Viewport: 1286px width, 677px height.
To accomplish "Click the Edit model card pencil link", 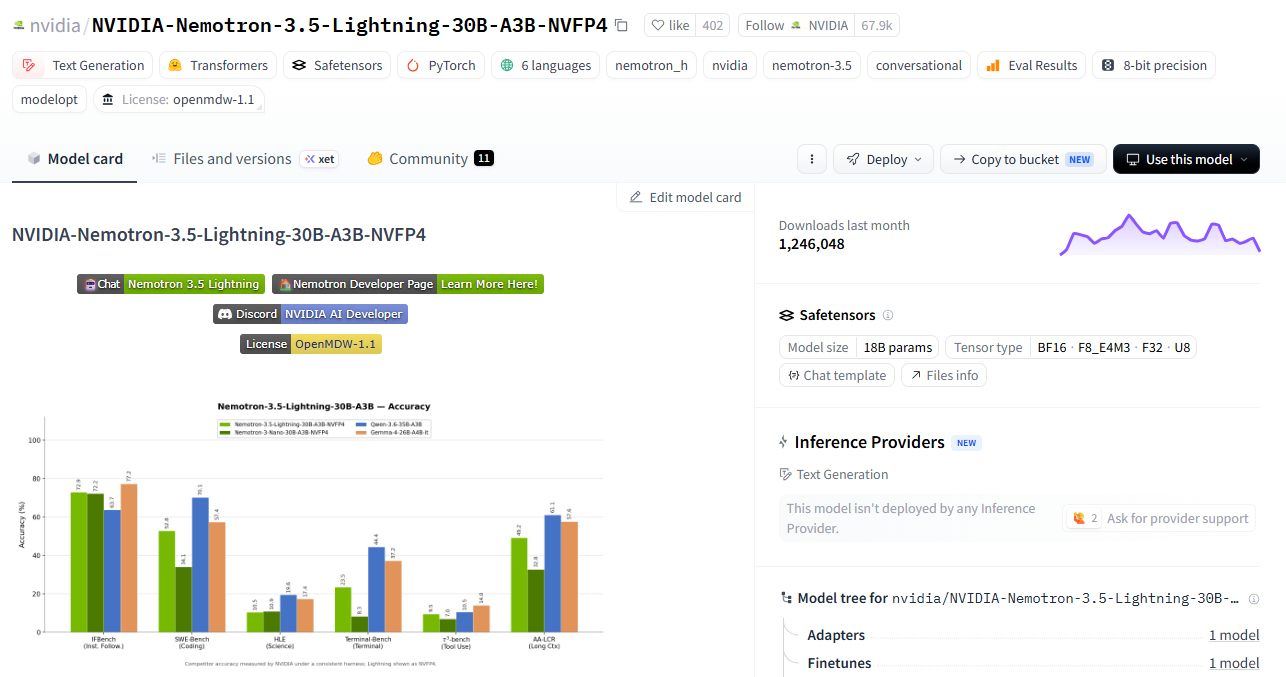I will click(685, 197).
